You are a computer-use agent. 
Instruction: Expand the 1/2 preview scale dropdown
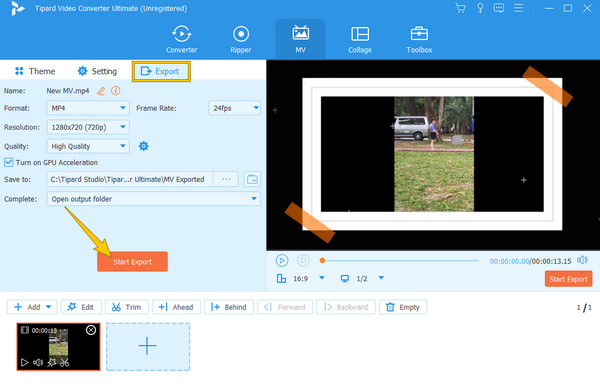381,278
